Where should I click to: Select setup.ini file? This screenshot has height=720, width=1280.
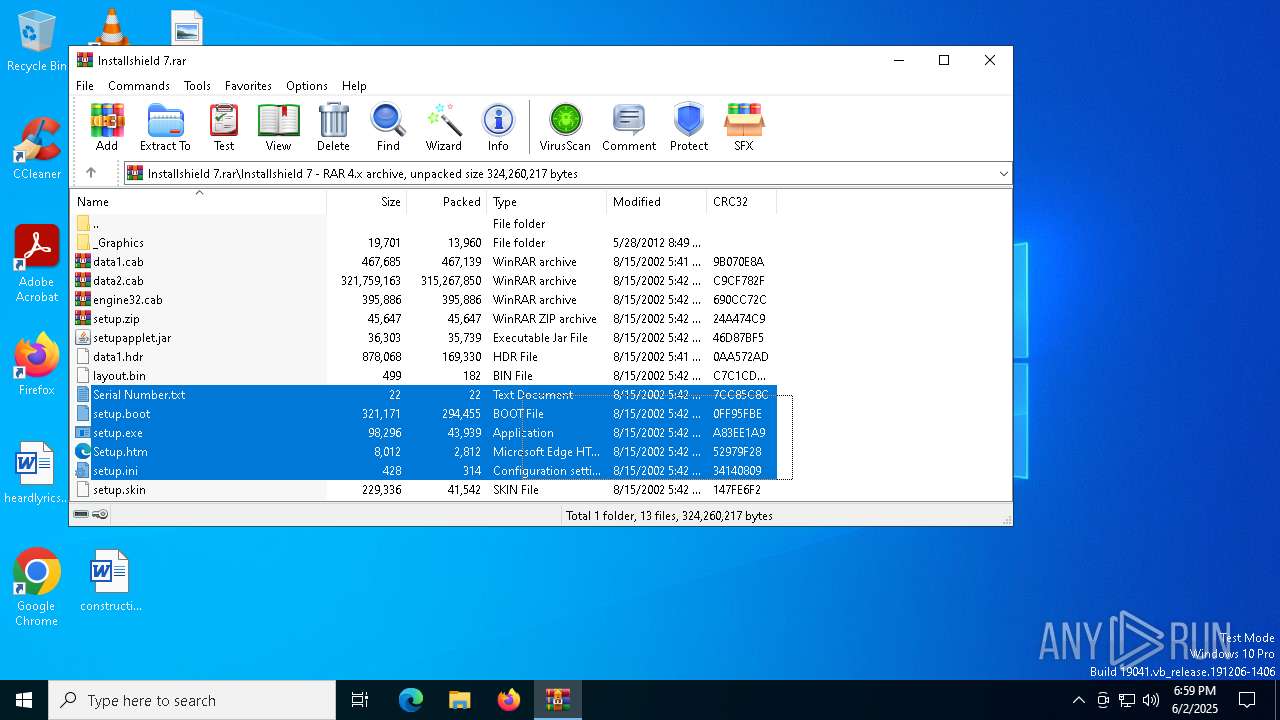point(424,471)
